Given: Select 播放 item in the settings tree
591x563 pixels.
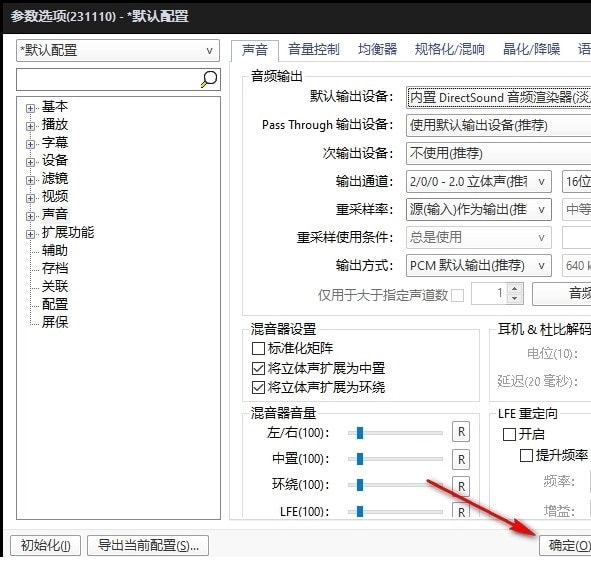Looking at the screenshot, I should [x=55, y=124].
